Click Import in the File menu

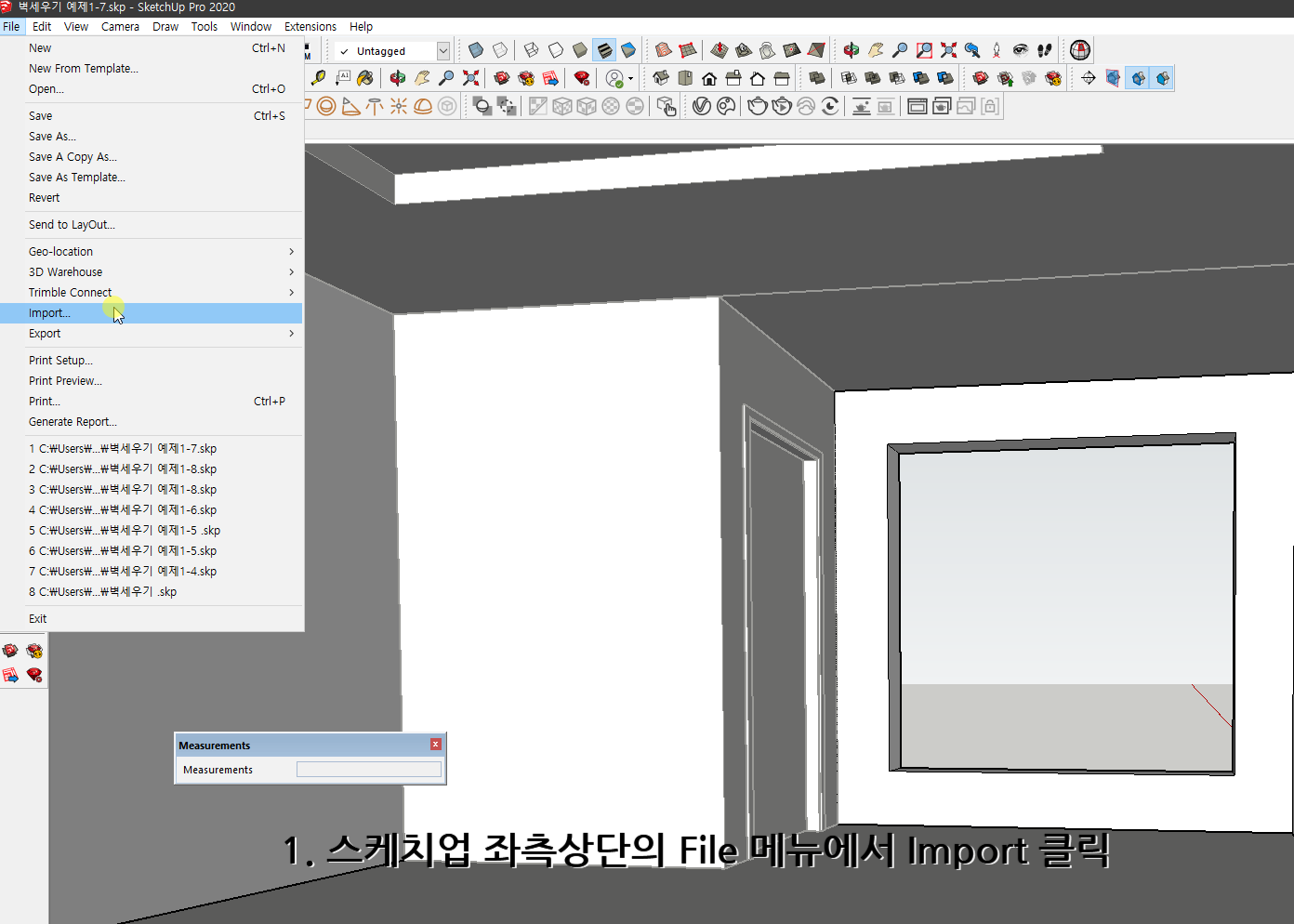click(51, 312)
